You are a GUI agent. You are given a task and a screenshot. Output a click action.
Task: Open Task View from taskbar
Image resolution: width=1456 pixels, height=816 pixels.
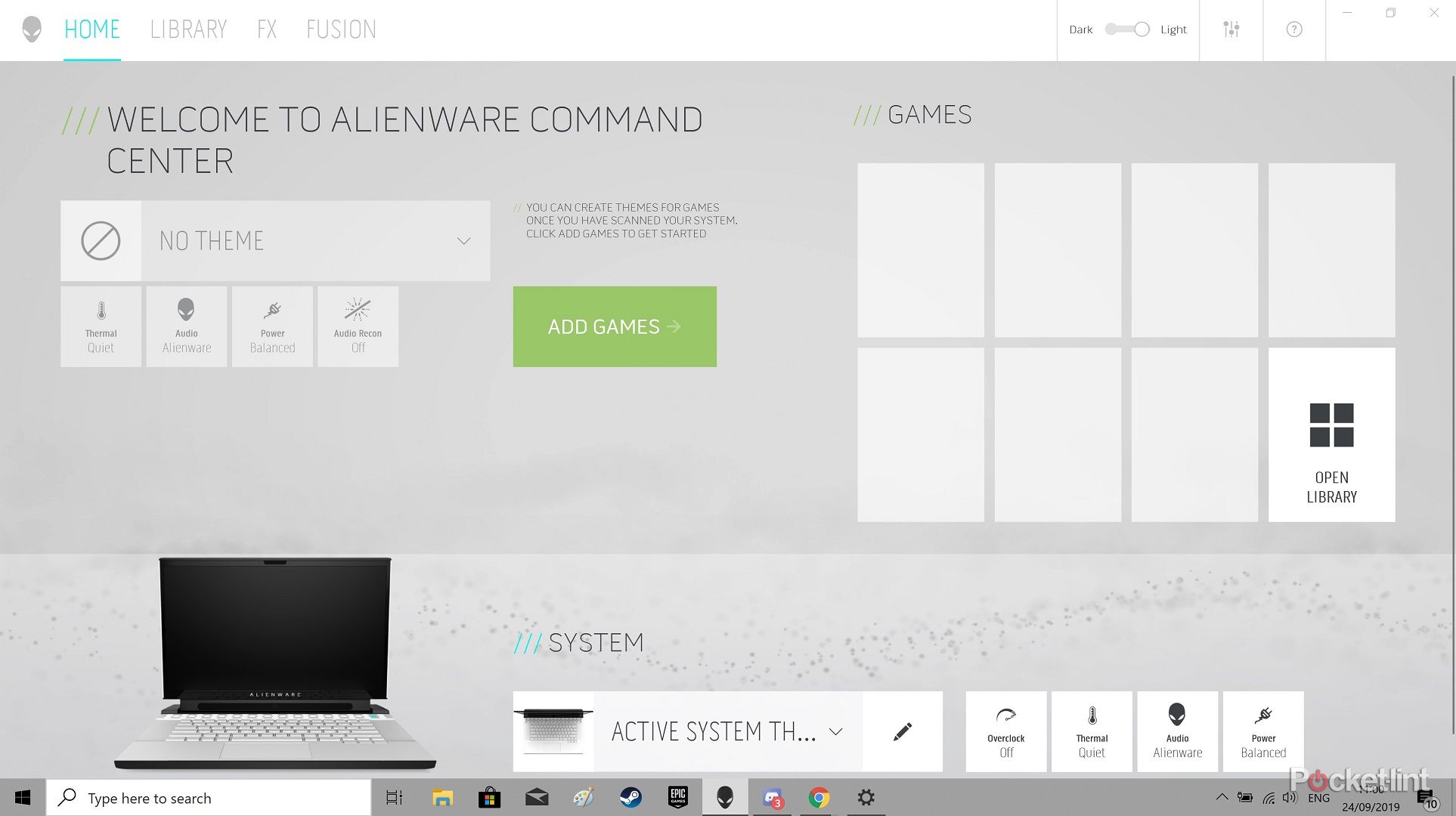pyautogui.click(x=395, y=798)
